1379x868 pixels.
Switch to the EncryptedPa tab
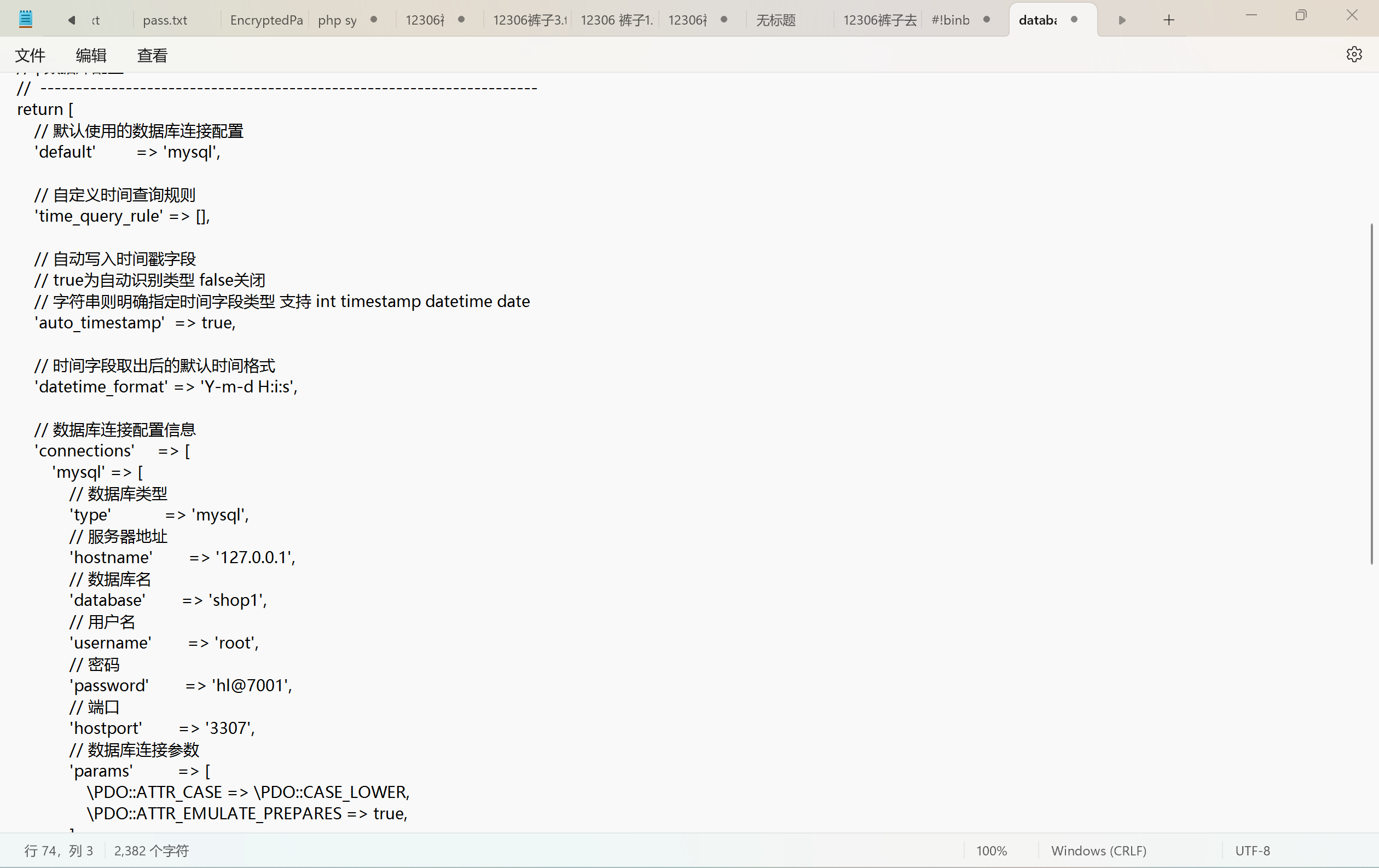click(x=266, y=20)
